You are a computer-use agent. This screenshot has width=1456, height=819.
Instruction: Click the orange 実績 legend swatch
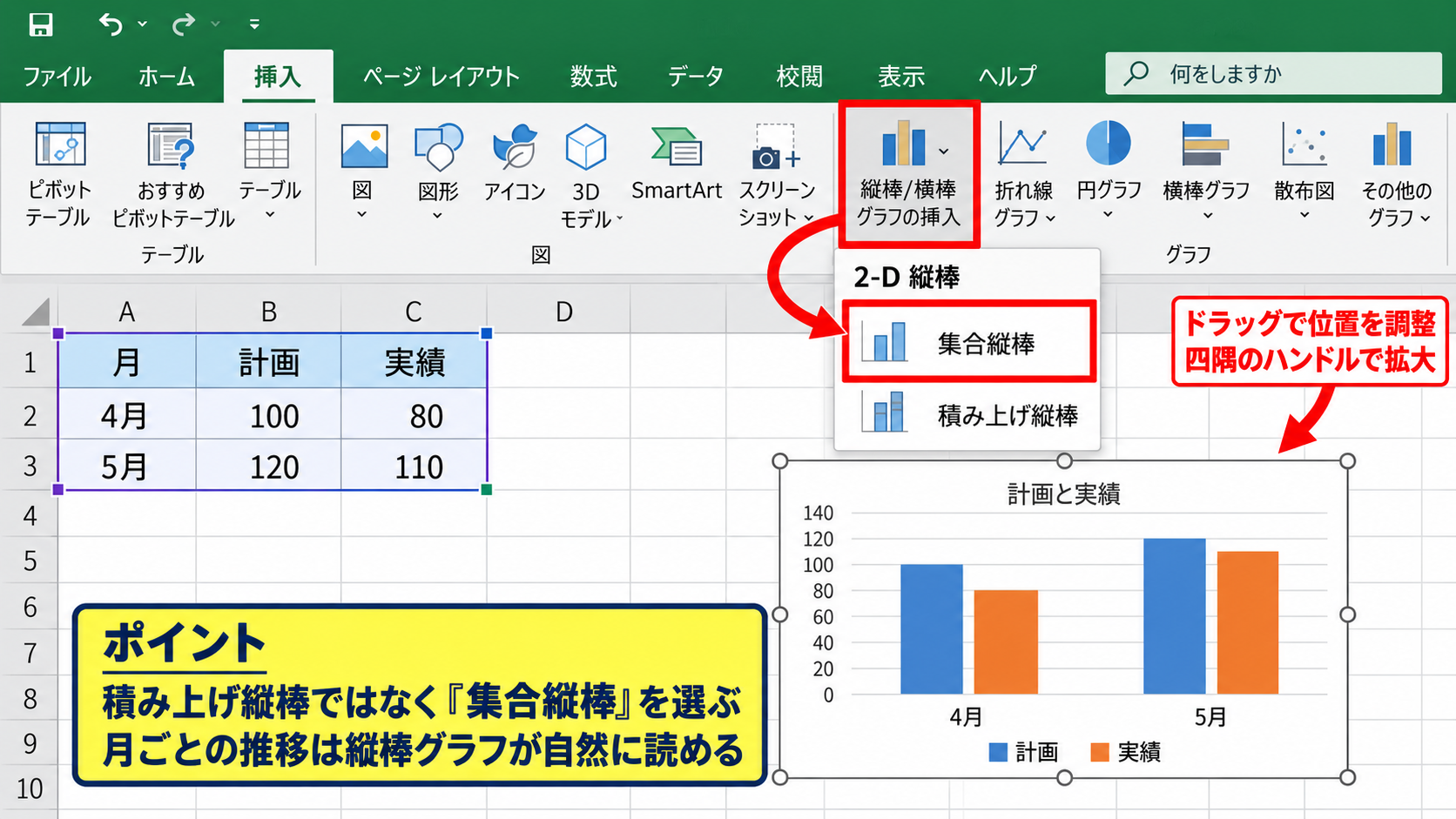tap(1100, 752)
